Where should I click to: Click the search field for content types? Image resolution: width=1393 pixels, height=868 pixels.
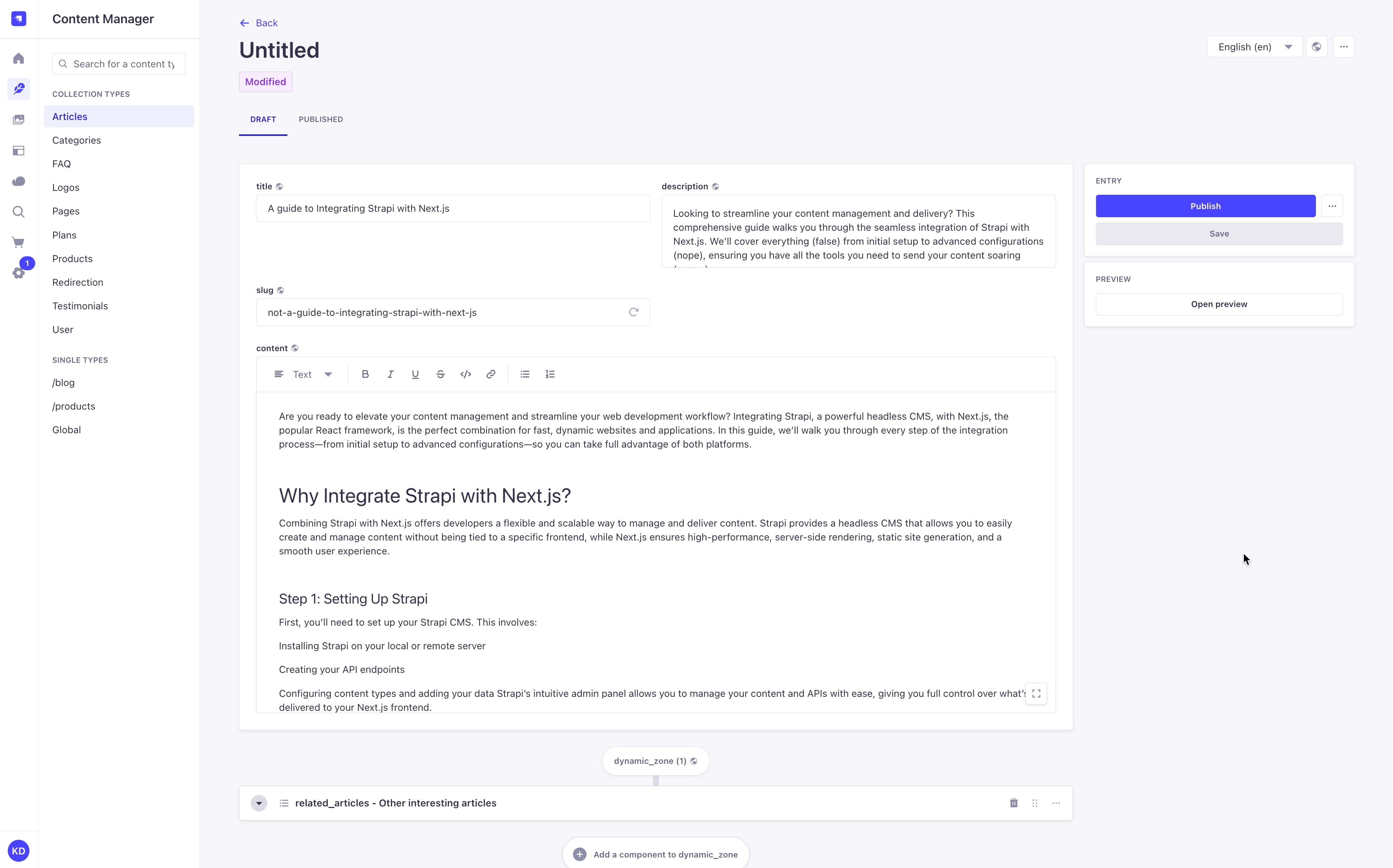118,64
